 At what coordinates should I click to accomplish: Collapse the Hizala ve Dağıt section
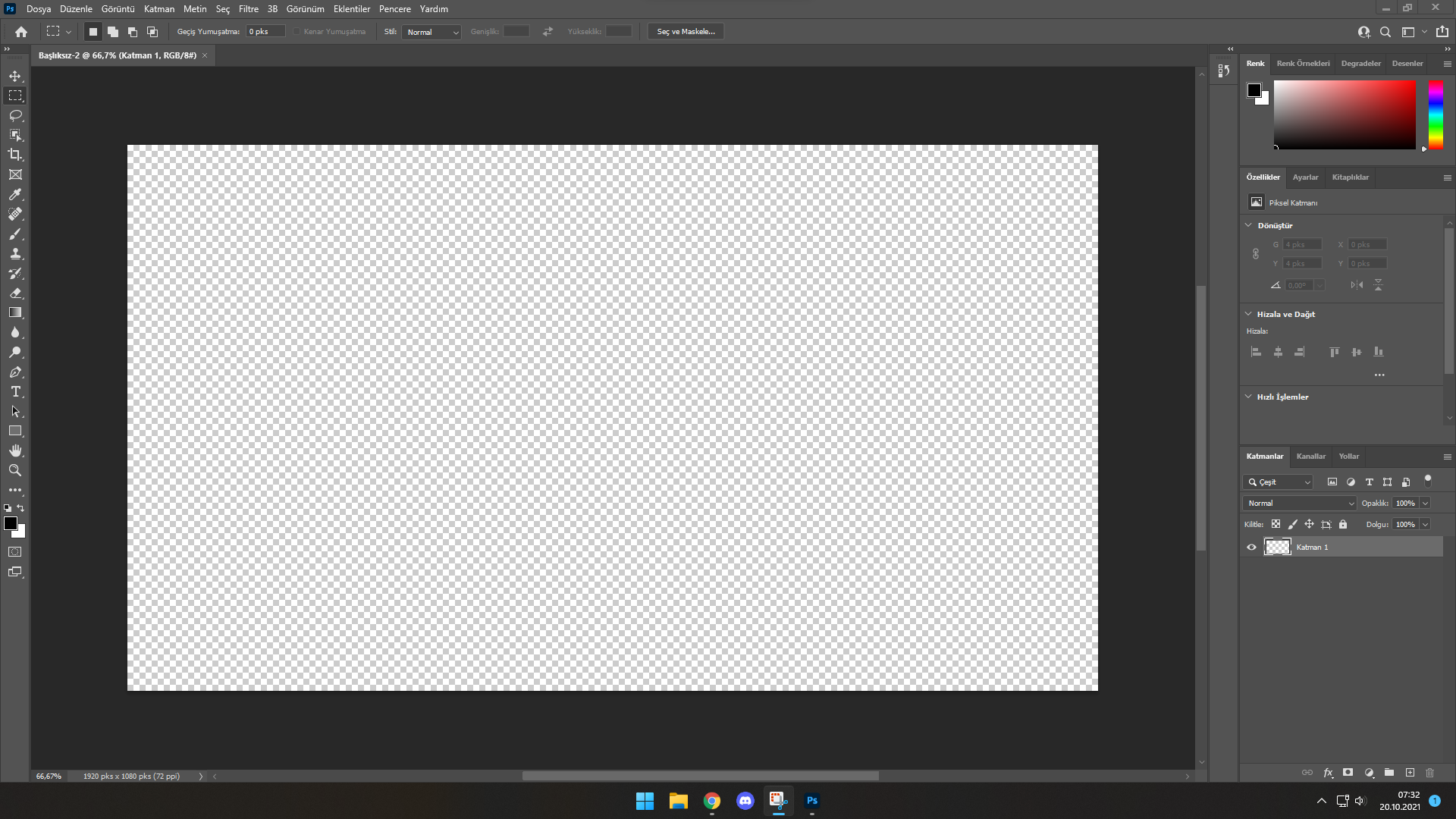[x=1248, y=314]
